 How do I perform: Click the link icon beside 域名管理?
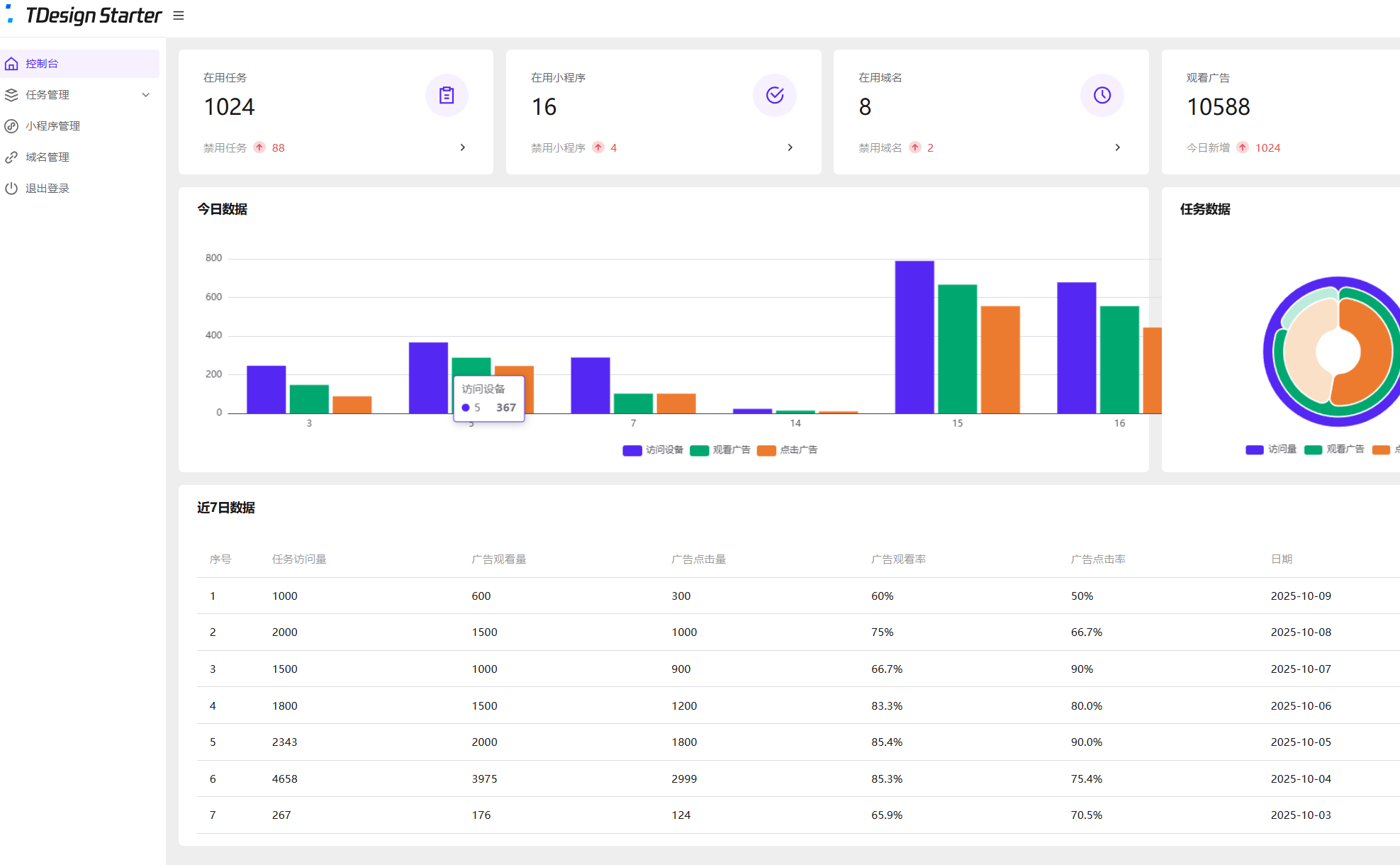pos(11,157)
